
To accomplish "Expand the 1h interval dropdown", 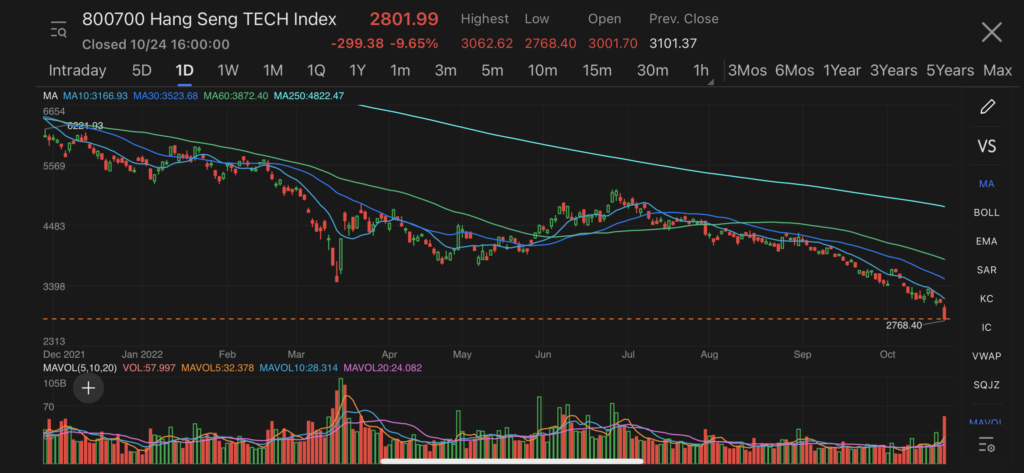I will click(702, 71).
